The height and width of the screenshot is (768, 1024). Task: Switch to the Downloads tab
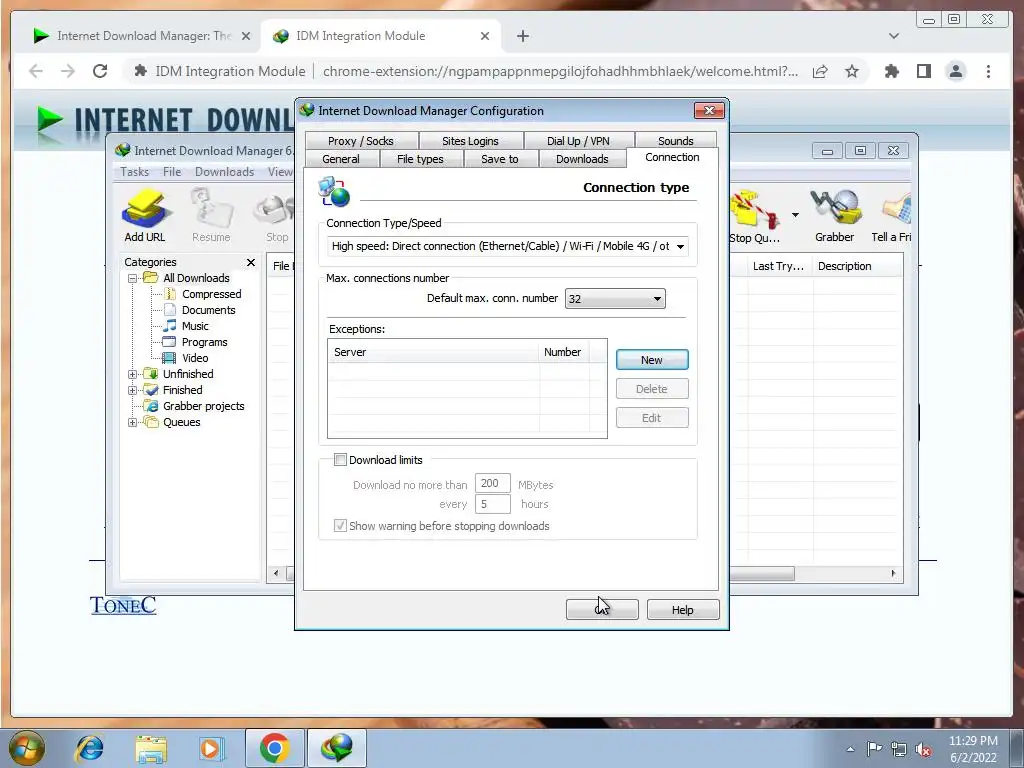click(582, 159)
